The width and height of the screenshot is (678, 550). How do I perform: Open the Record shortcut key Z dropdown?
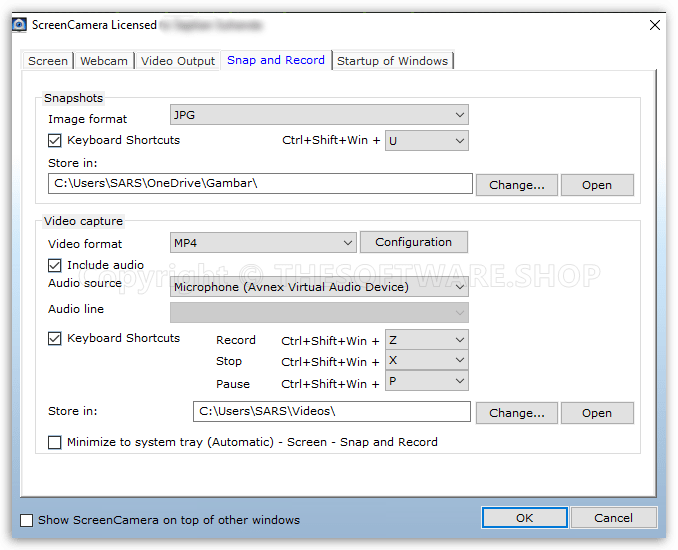426,340
